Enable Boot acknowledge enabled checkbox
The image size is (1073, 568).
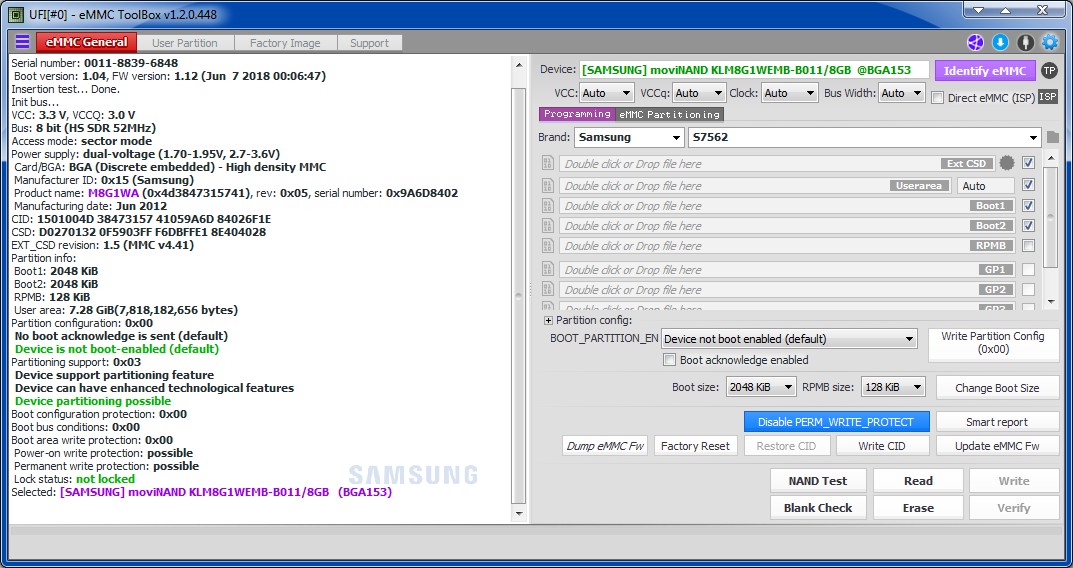669,359
